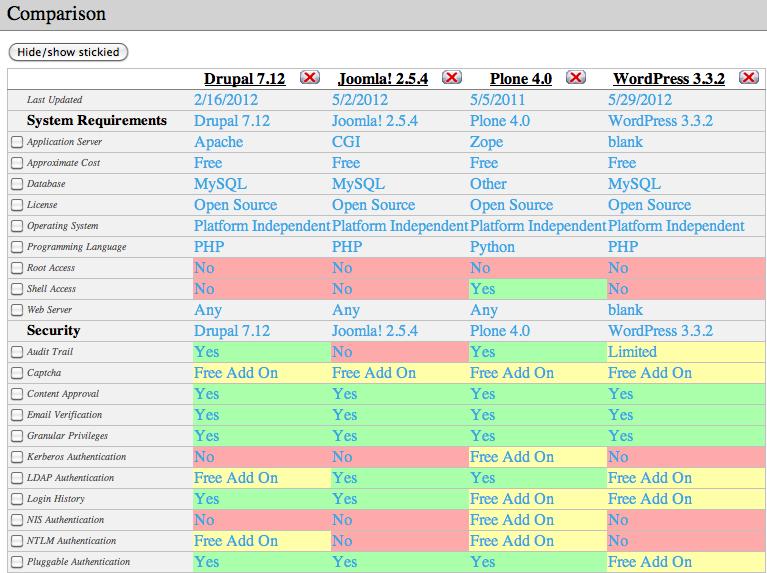Click the System Requirements section heading
The image size is (767, 573).
[x=97, y=120]
